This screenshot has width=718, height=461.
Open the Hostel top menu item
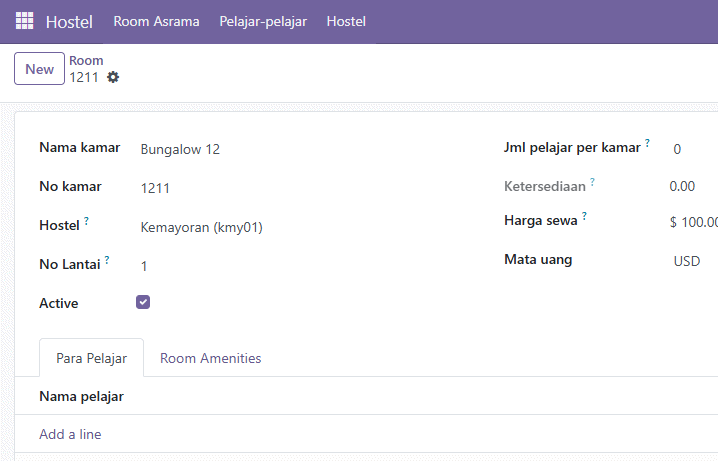point(346,22)
